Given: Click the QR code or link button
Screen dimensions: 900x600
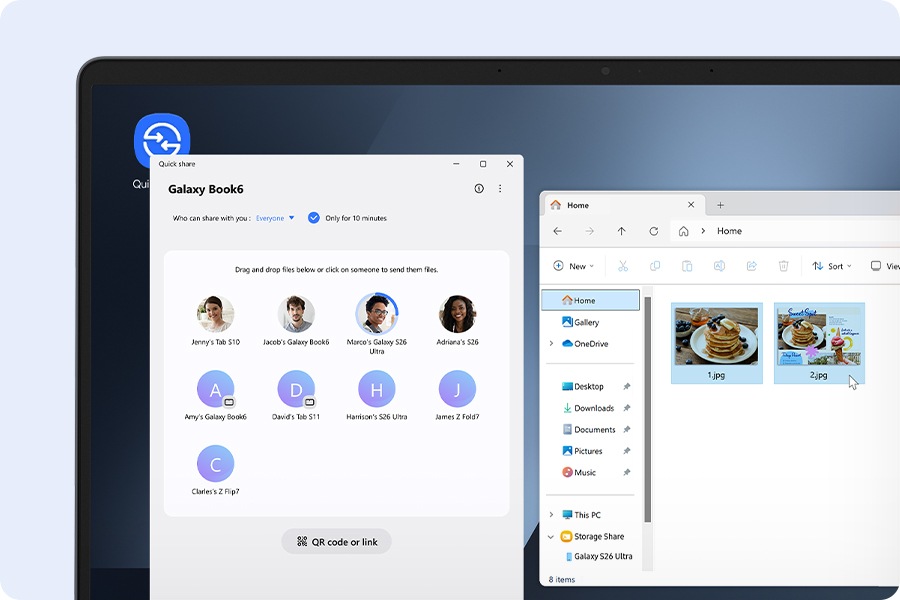Looking at the screenshot, I should point(336,541).
